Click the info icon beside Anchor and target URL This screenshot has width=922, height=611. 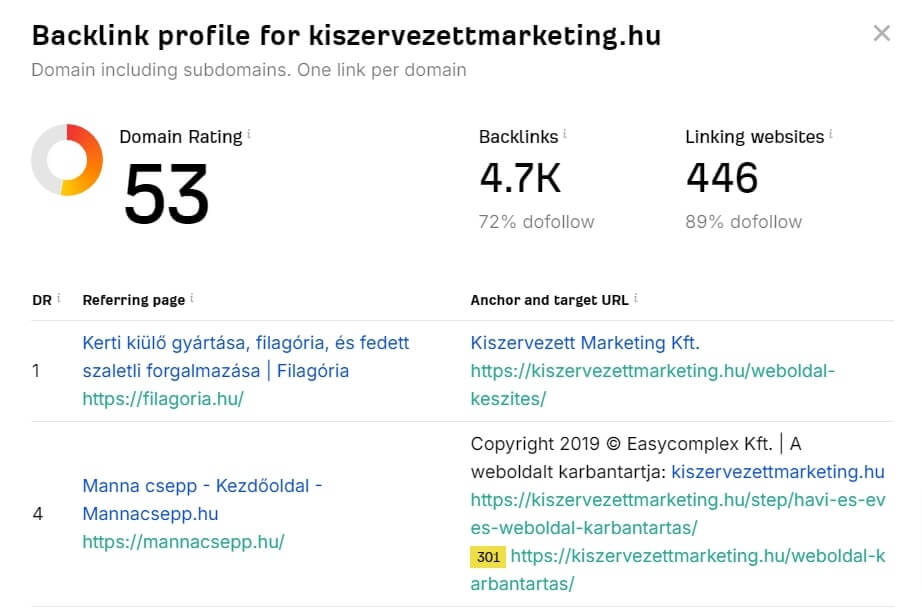(636, 298)
